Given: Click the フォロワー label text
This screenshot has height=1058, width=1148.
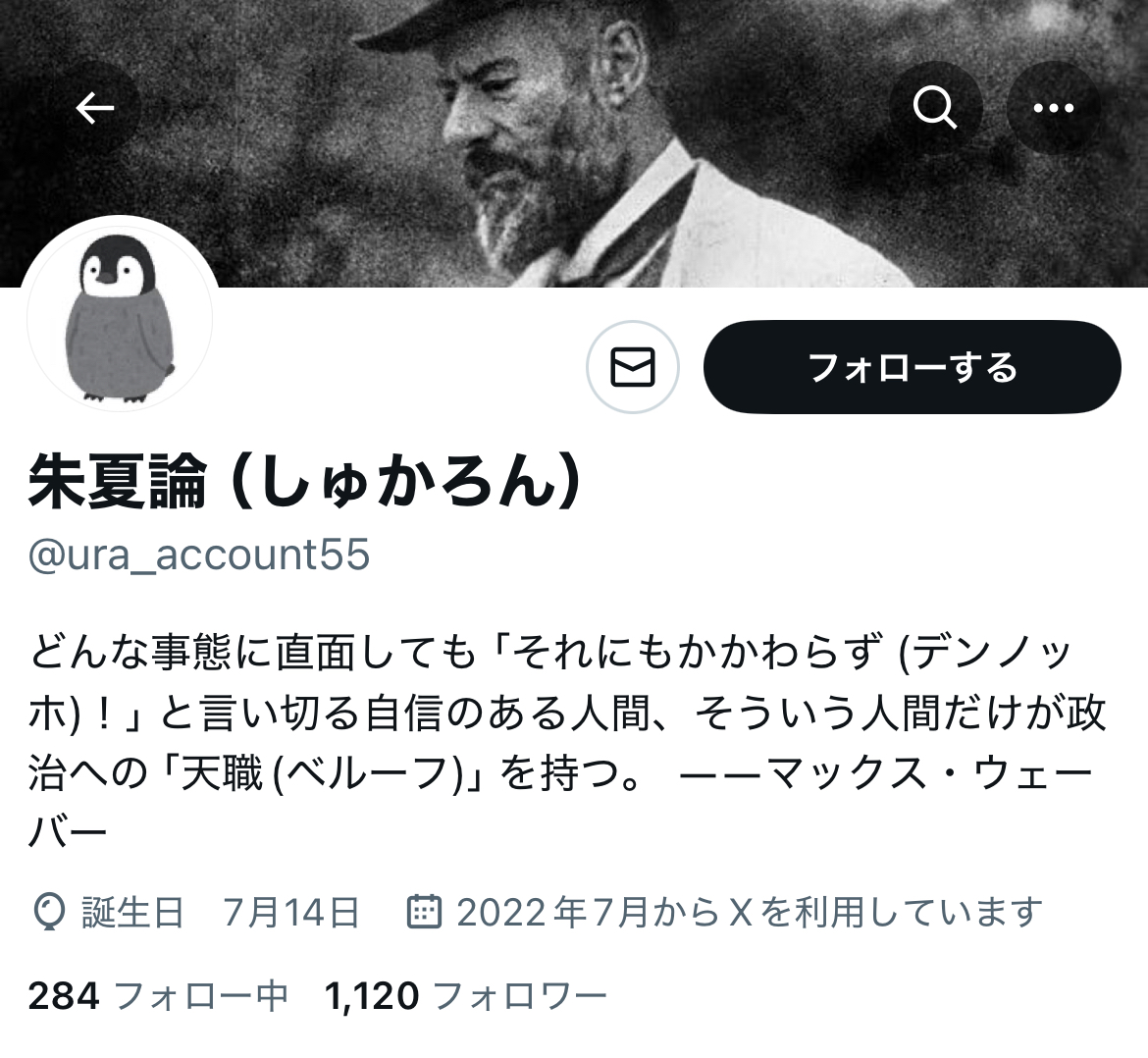Looking at the screenshot, I should (x=521, y=996).
